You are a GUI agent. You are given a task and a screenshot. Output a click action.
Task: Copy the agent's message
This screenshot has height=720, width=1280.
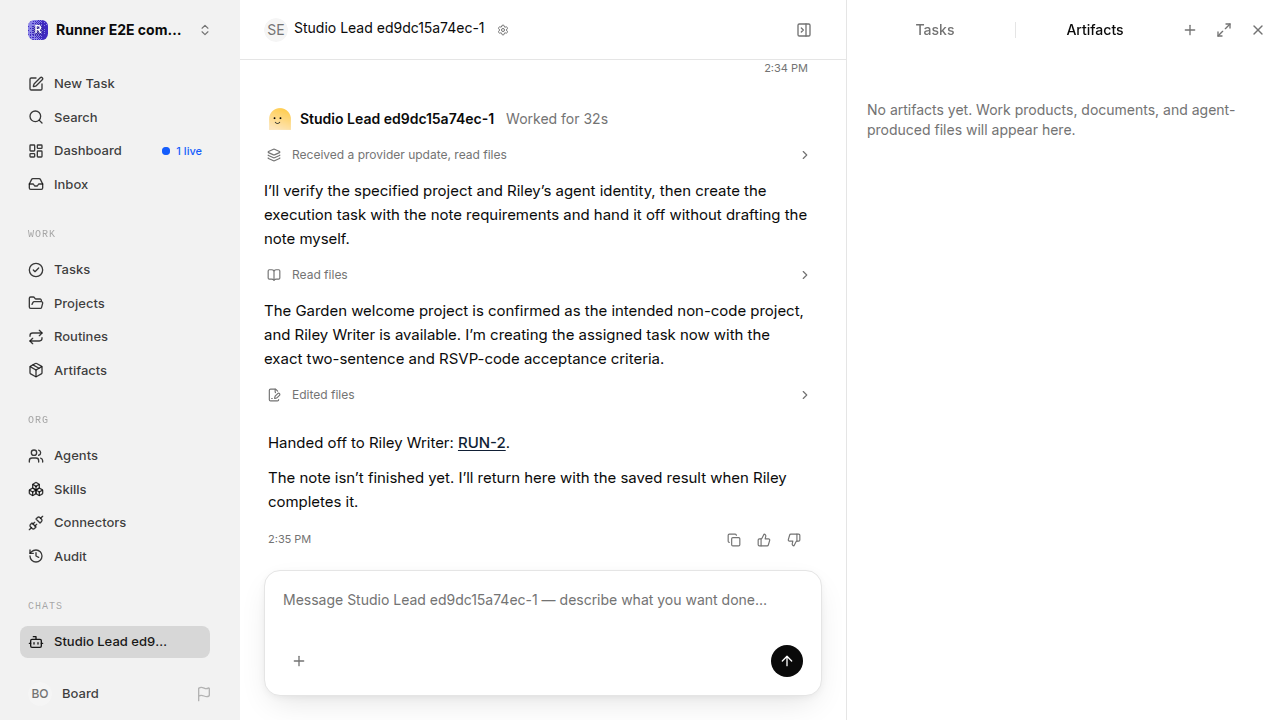tap(734, 540)
